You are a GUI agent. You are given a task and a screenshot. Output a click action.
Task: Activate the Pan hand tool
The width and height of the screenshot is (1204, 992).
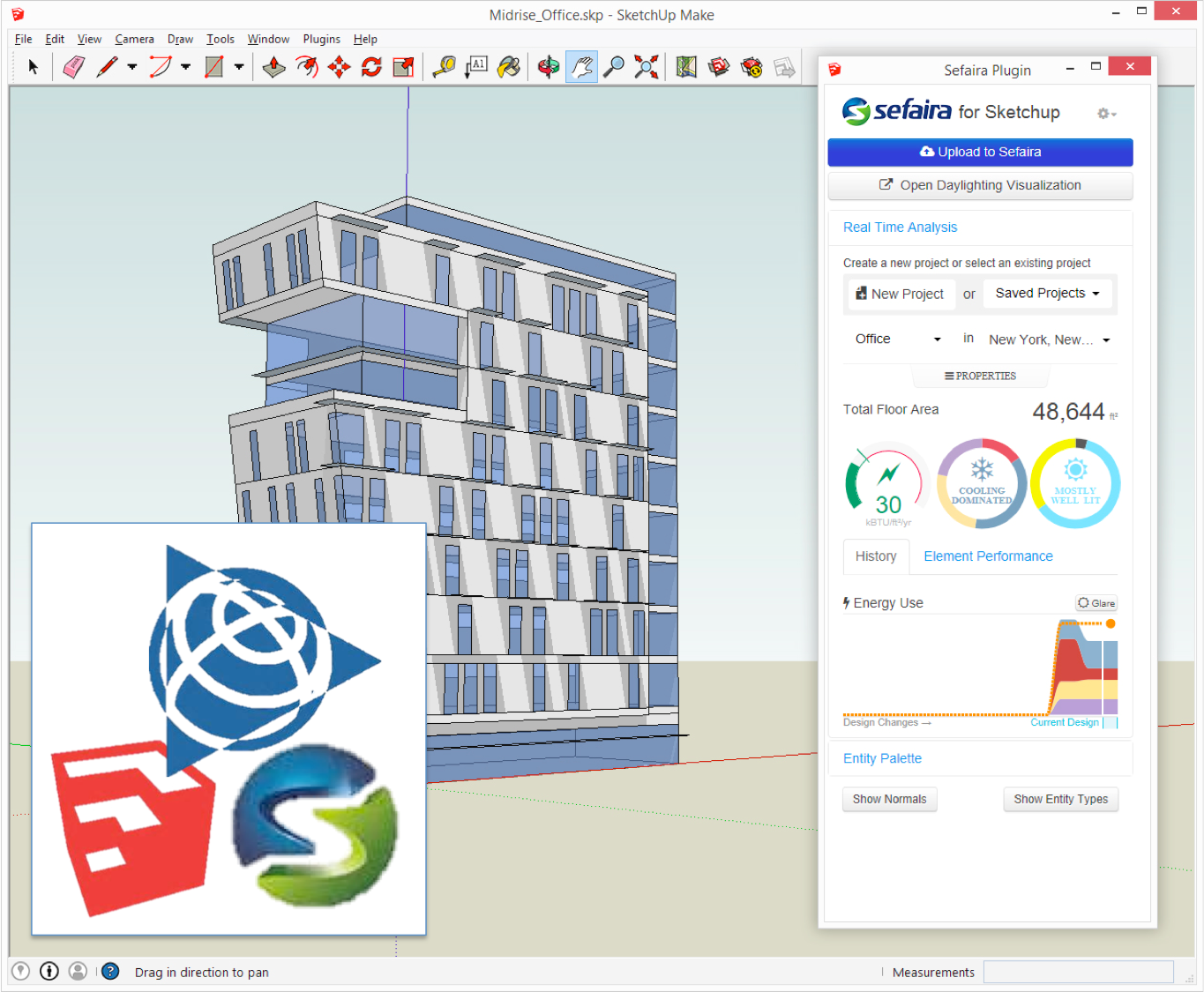(581, 67)
